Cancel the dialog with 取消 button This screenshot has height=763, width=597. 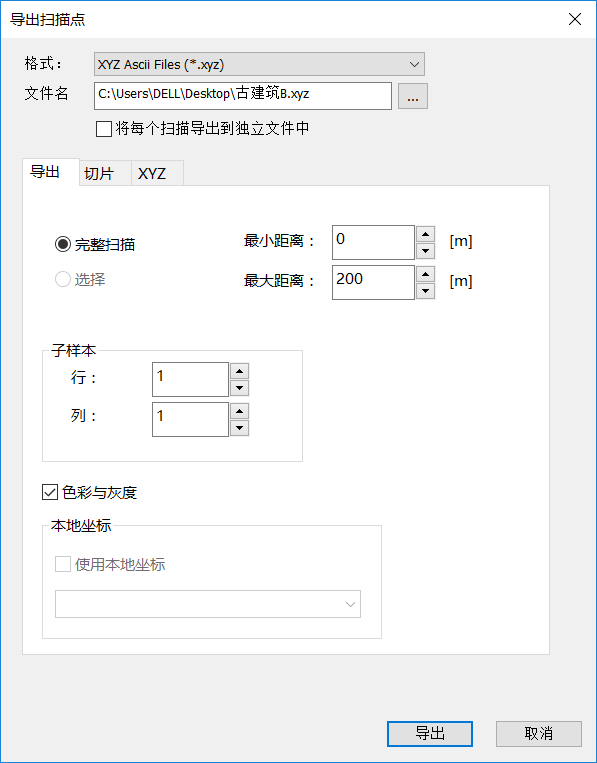(539, 733)
